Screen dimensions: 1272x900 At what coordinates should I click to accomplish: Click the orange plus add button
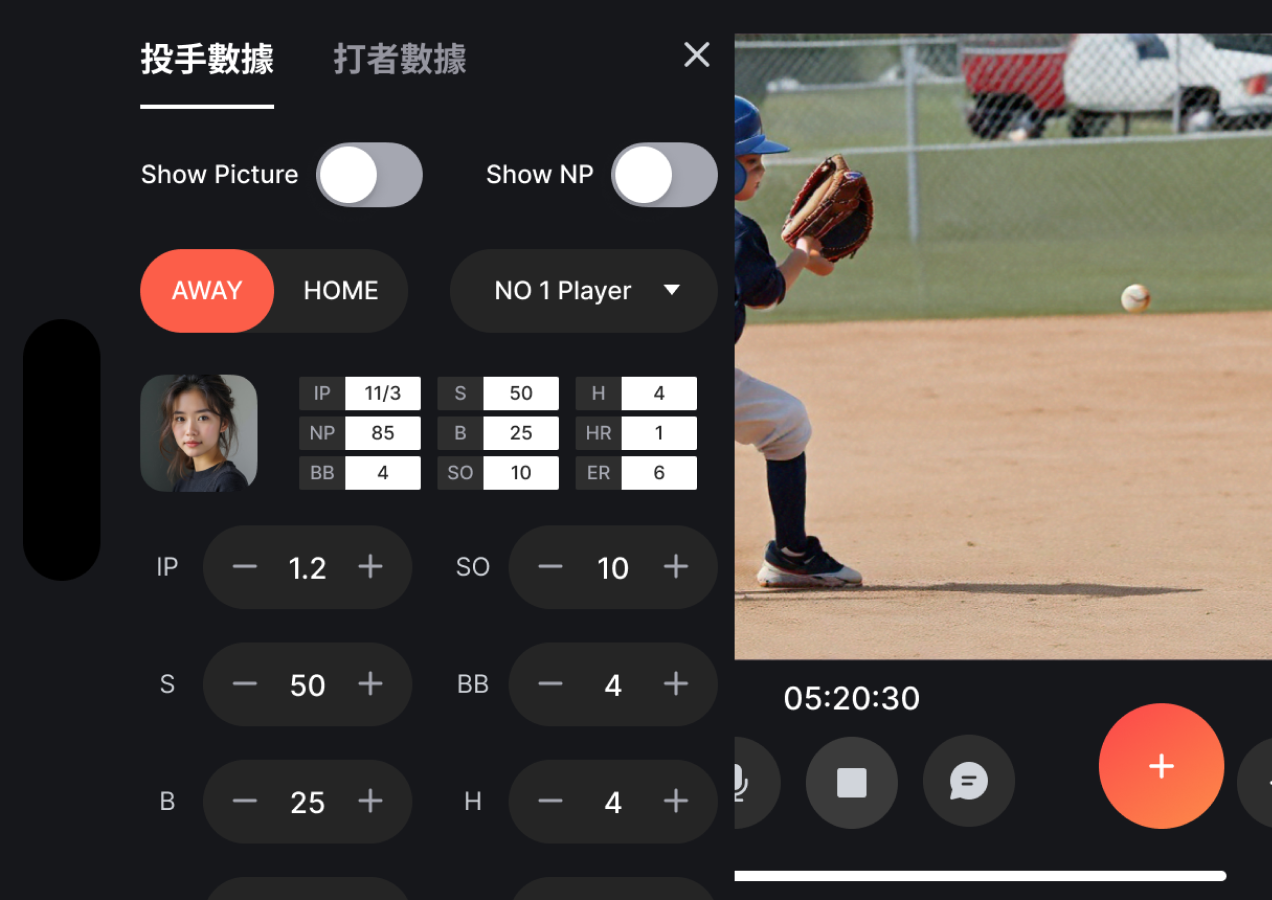point(1161,766)
